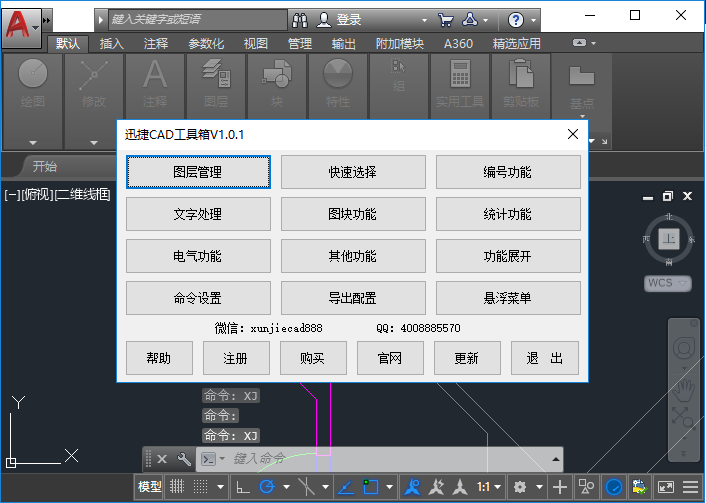Toggle 2D object snap square icon
This screenshot has height=503, width=706.
click(371, 487)
